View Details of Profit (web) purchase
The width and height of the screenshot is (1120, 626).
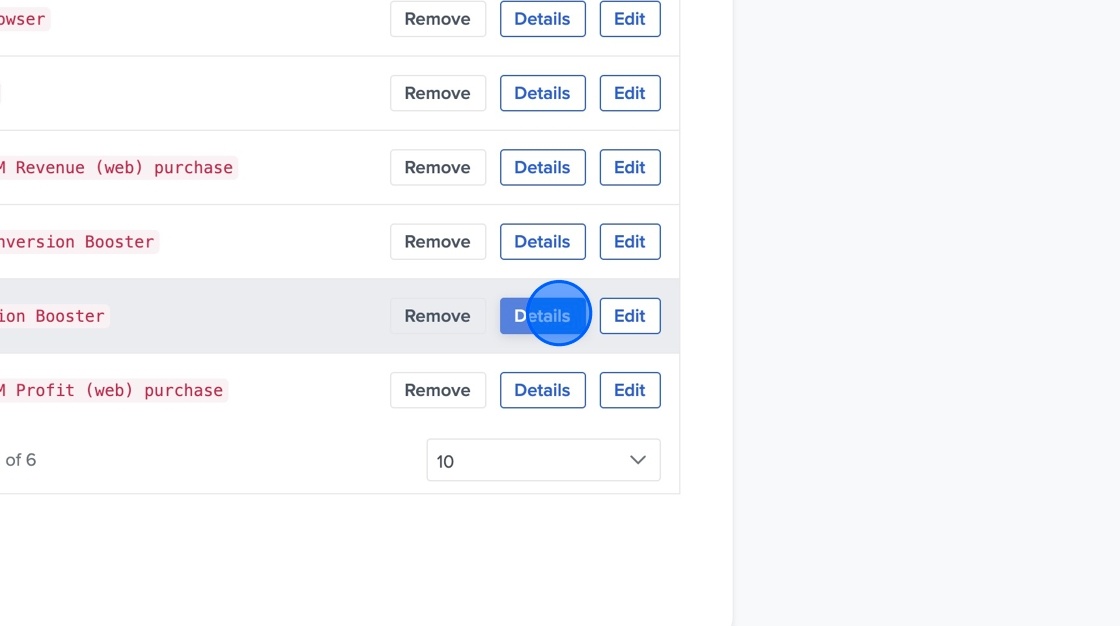(x=542, y=390)
